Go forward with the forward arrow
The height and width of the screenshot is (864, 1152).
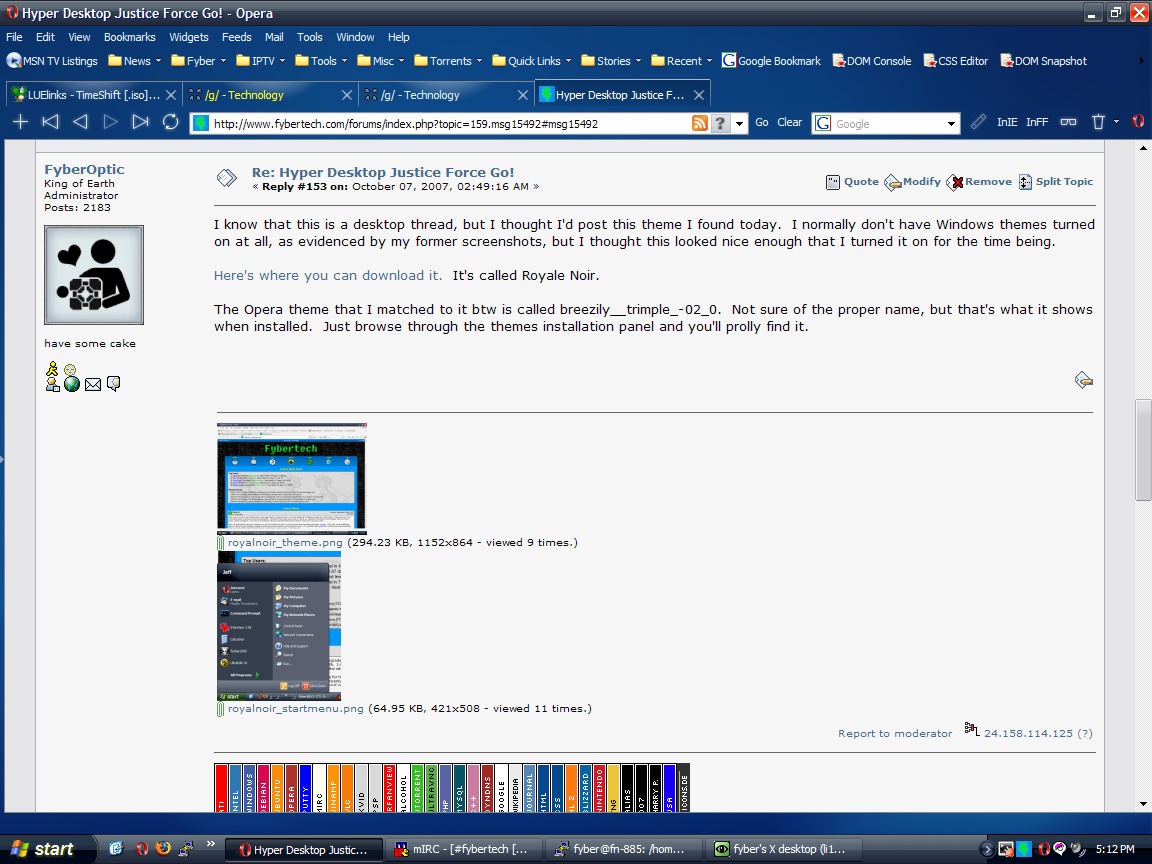(x=110, y=122)
